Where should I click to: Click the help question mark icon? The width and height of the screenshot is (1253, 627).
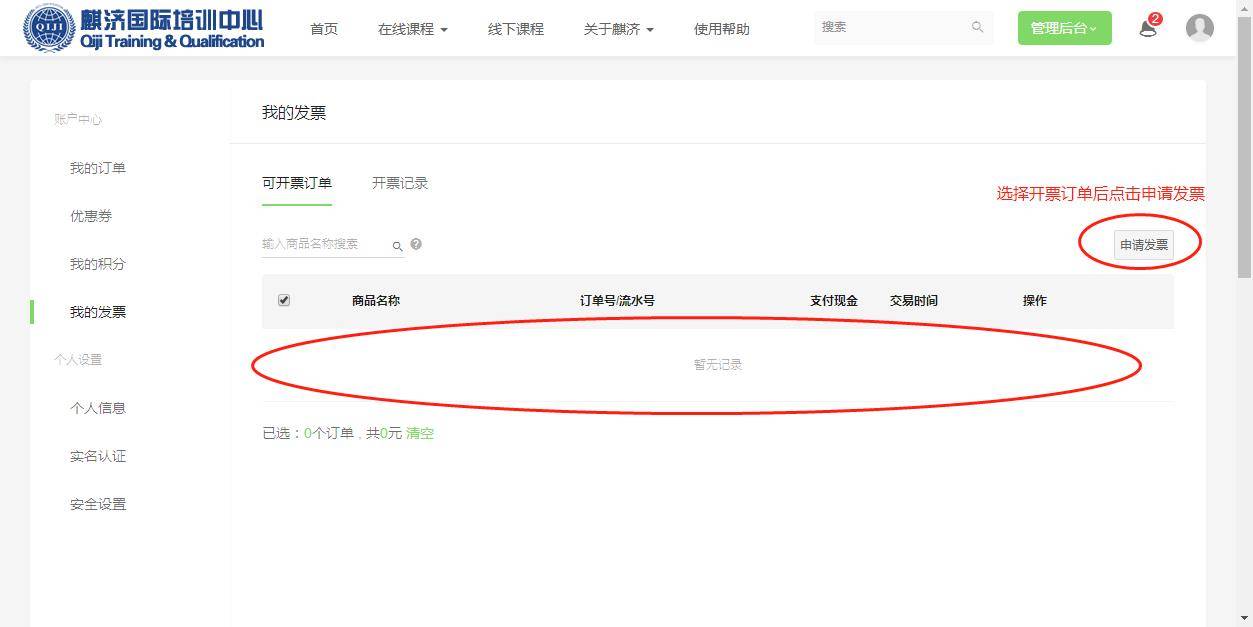[x=416, y=244]
